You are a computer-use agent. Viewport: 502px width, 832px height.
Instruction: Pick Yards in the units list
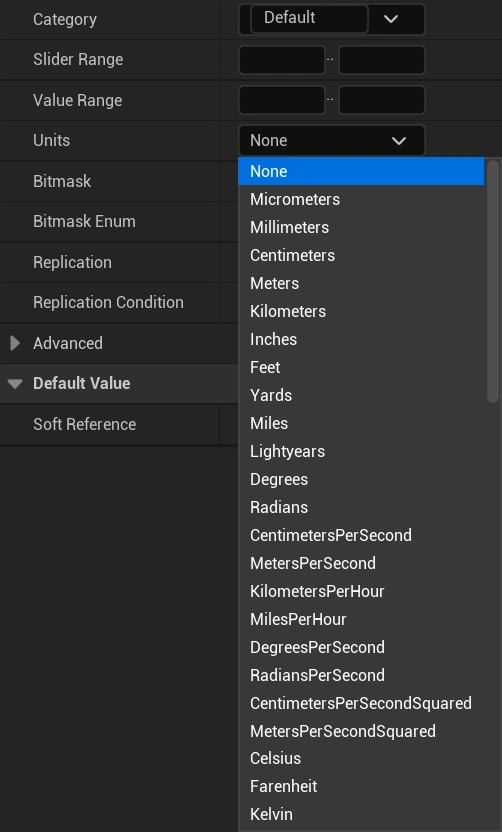(361, 395)
